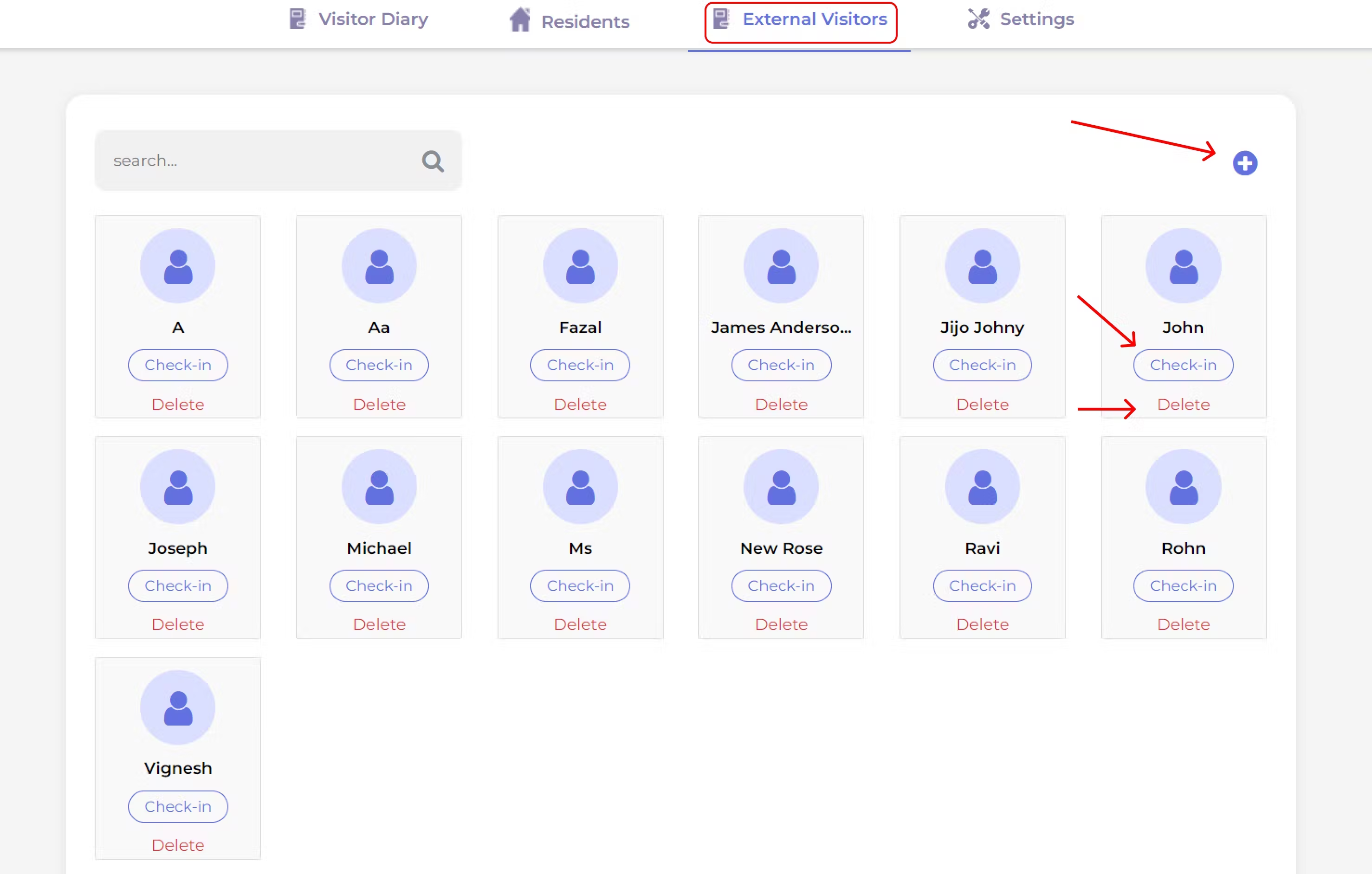This screenshot has height=874, width=1372.
Task: Open the Visitor Diary tab
Action: [x=359, y=19]
